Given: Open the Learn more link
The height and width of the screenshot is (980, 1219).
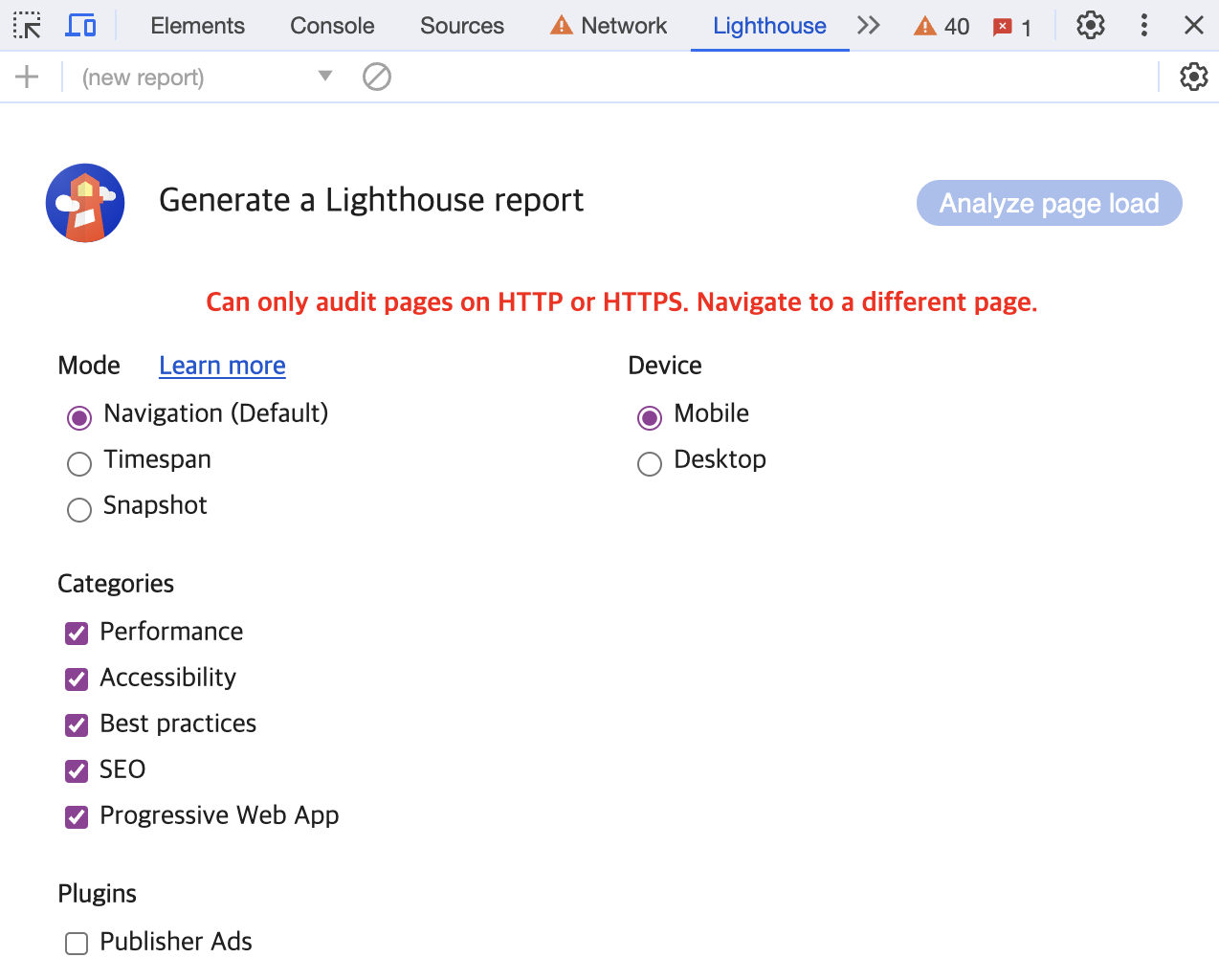Looking at the screenshot, I should coord(222,366).
